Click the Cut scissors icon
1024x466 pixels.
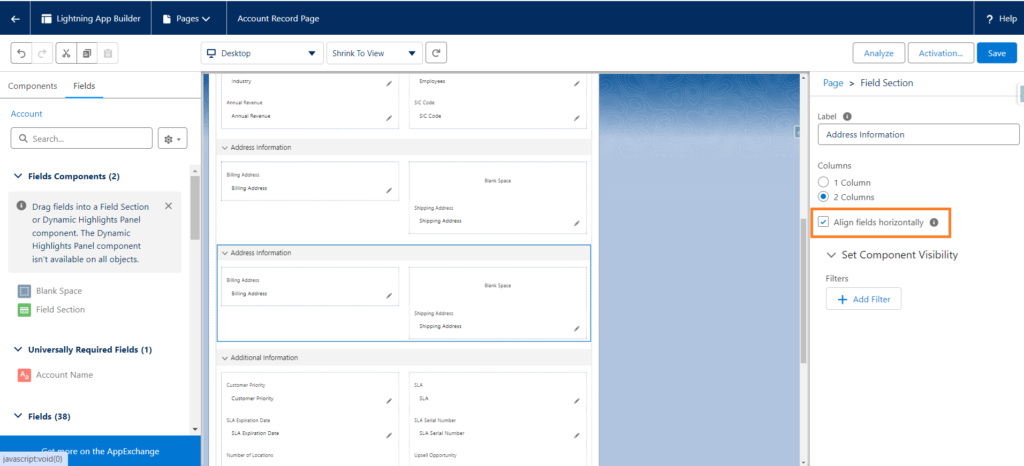(66, 54)
